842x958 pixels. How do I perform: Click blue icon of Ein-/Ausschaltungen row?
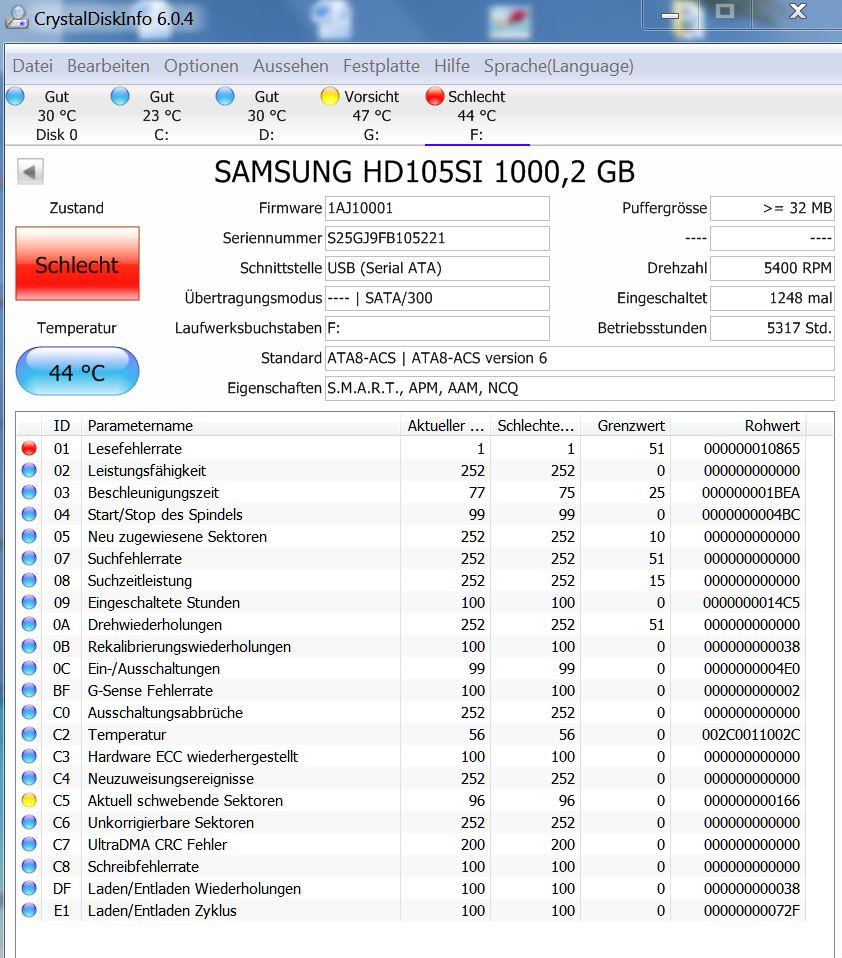pos(29,668)
